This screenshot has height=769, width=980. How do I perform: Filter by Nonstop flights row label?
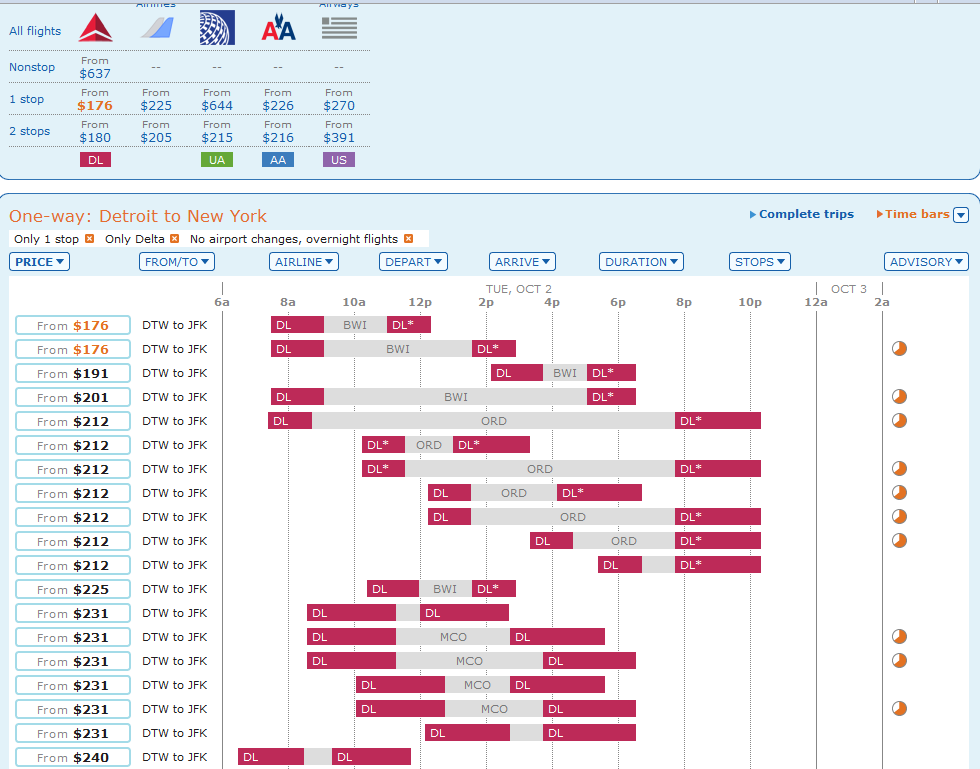point(32,67)
